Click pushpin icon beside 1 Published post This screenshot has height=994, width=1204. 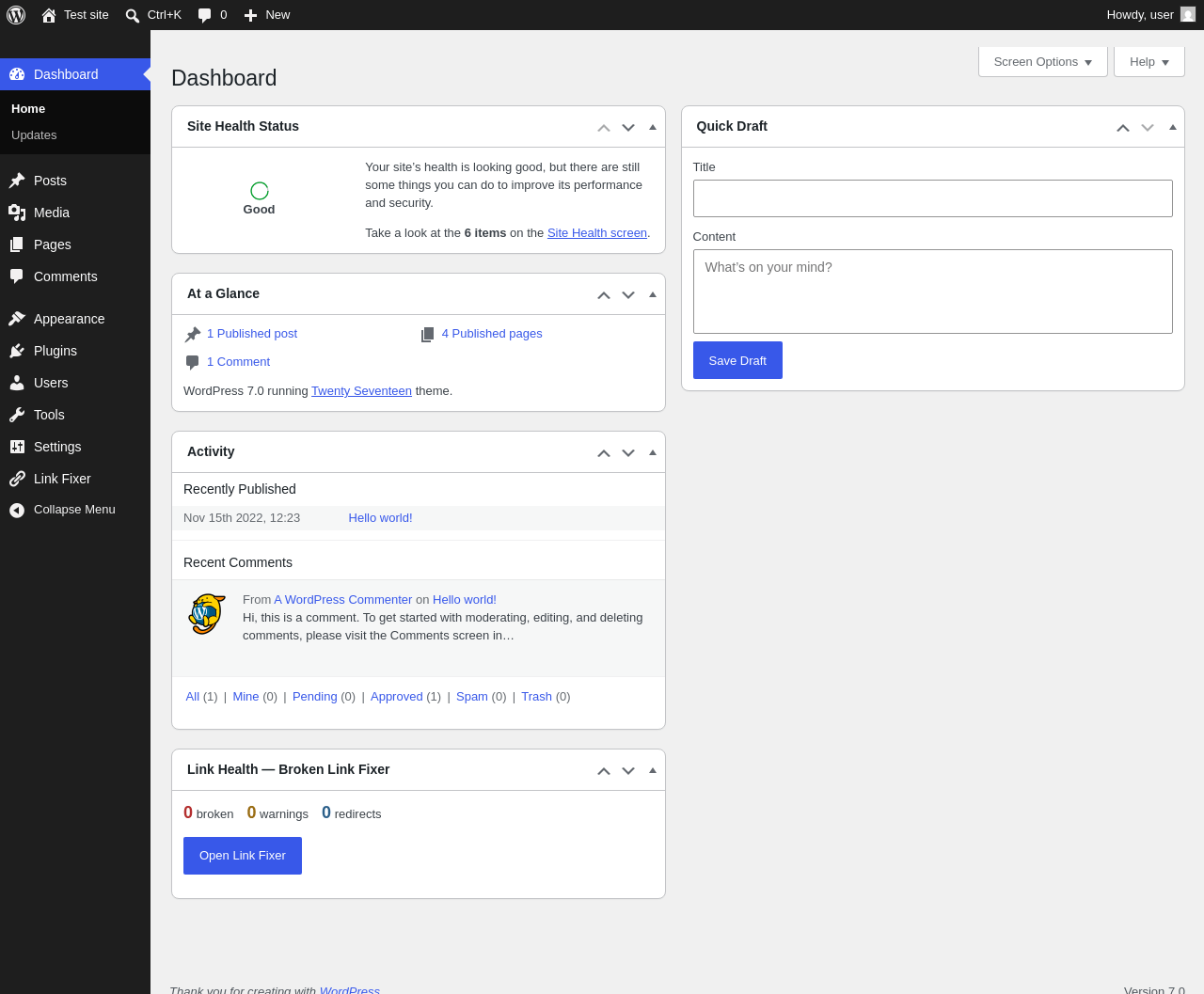[x=193, y=334]
